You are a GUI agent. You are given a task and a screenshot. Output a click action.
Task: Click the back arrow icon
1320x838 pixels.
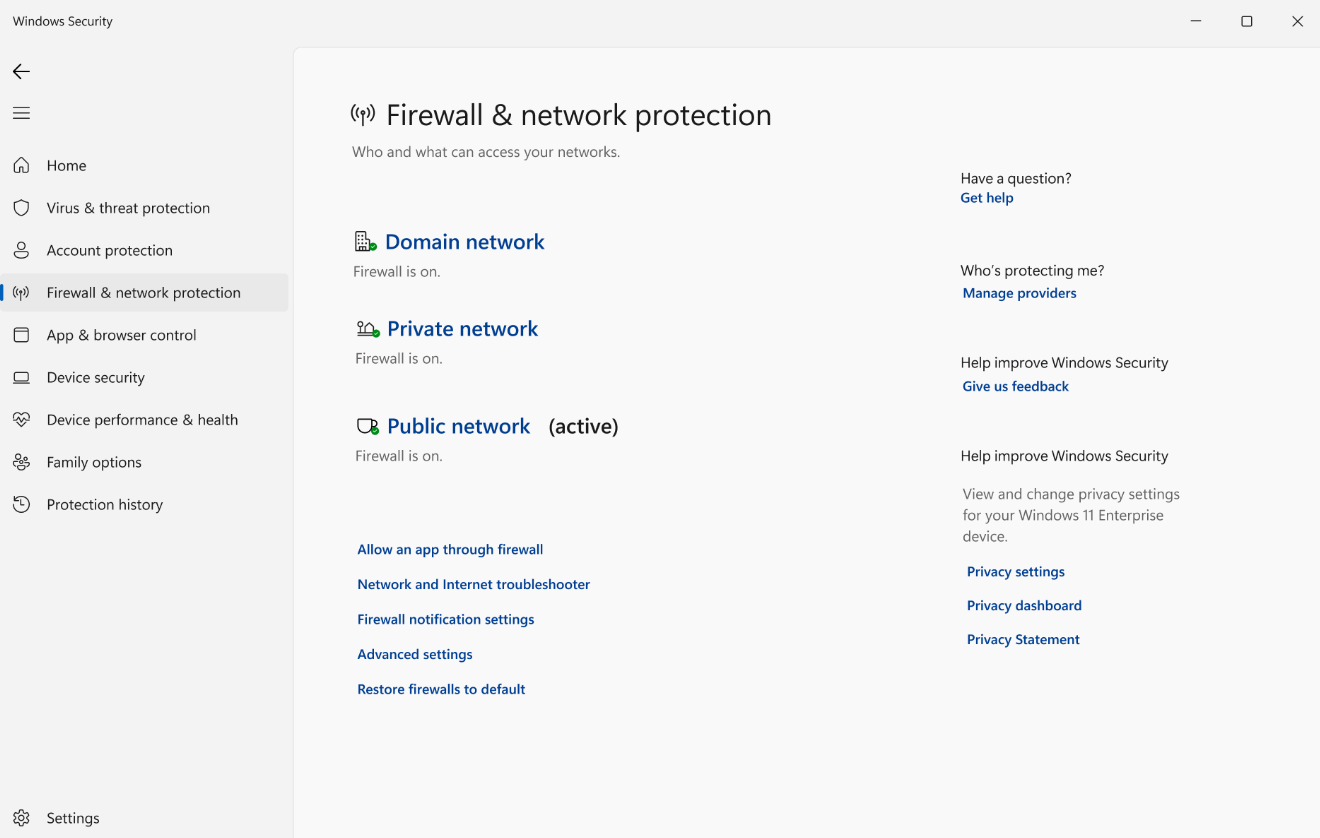21,71
